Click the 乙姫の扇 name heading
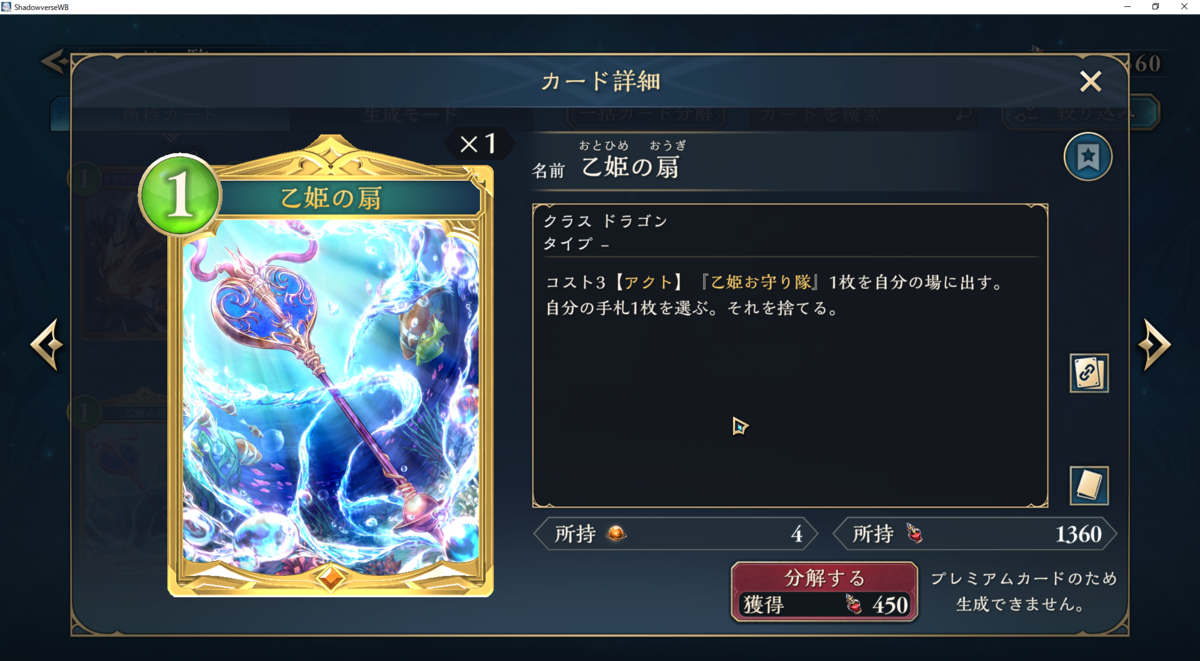 coord(630,167)
